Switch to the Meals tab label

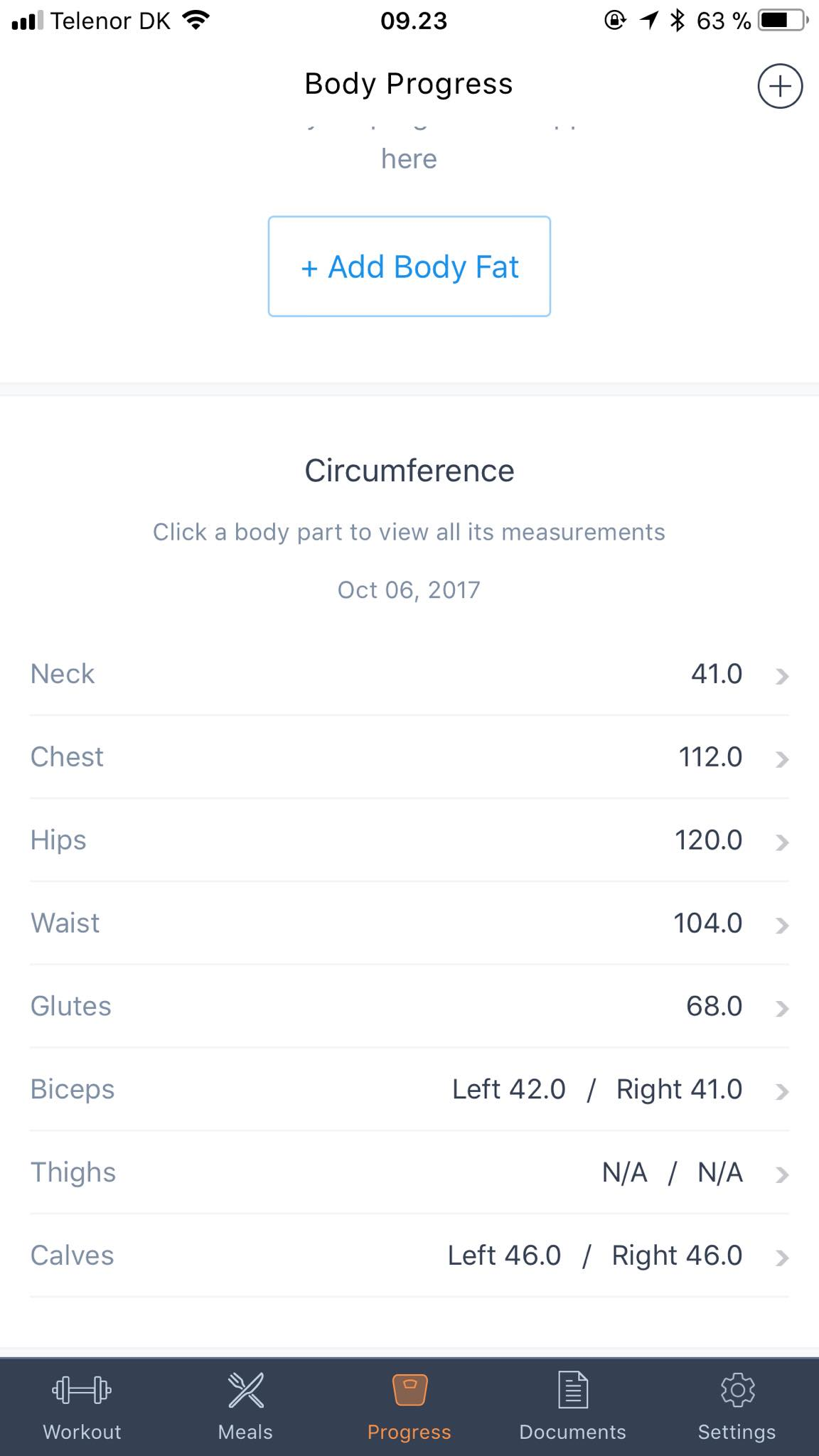[x=245, y=1432]
